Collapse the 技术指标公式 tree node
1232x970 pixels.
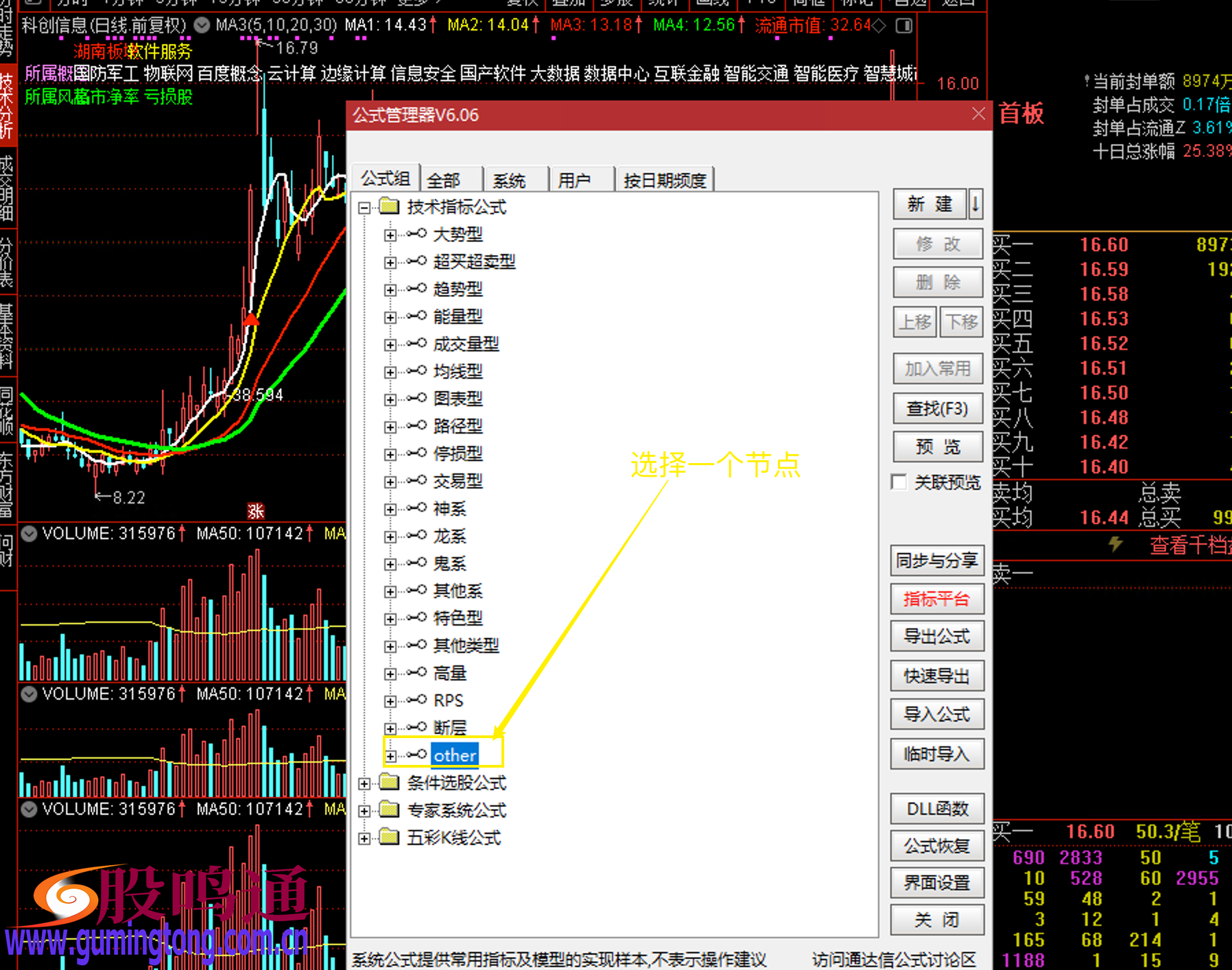pyautogui.click(x=364, y=207)
